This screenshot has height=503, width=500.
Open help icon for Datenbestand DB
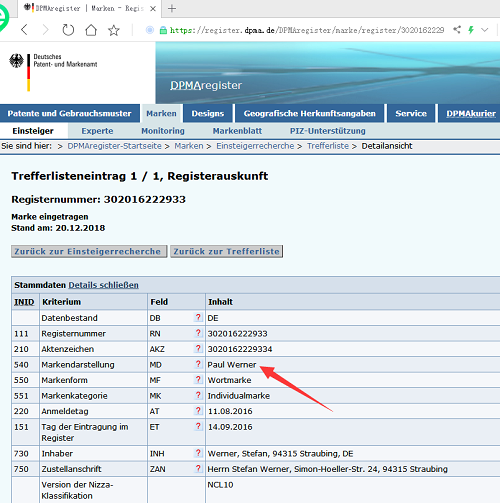198,317
